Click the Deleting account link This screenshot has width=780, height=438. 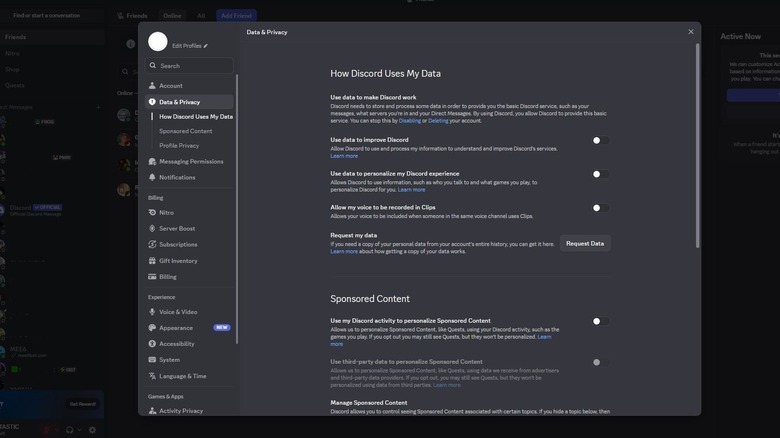pyautogui.click(x=438, y=120)
